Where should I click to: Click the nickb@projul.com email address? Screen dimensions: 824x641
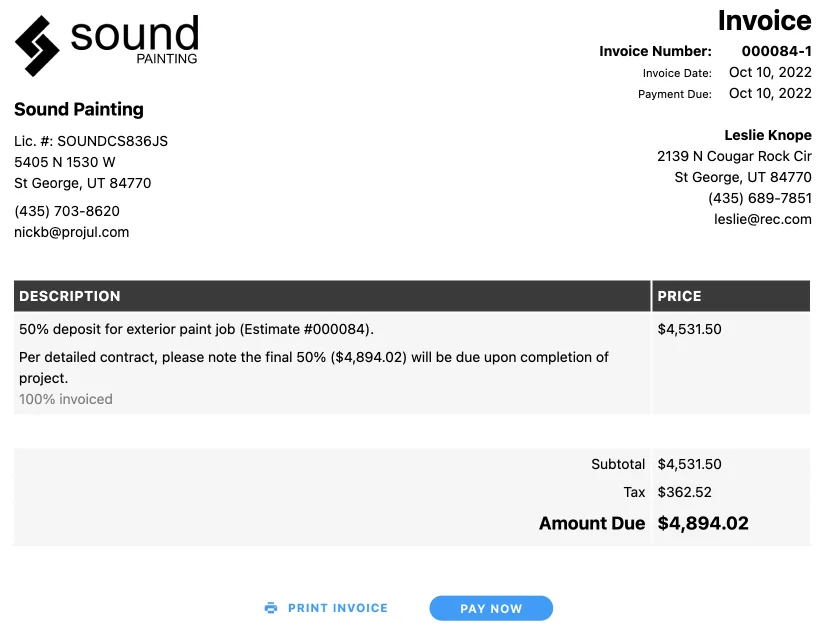pyautogui.click(x=72, y=232)
